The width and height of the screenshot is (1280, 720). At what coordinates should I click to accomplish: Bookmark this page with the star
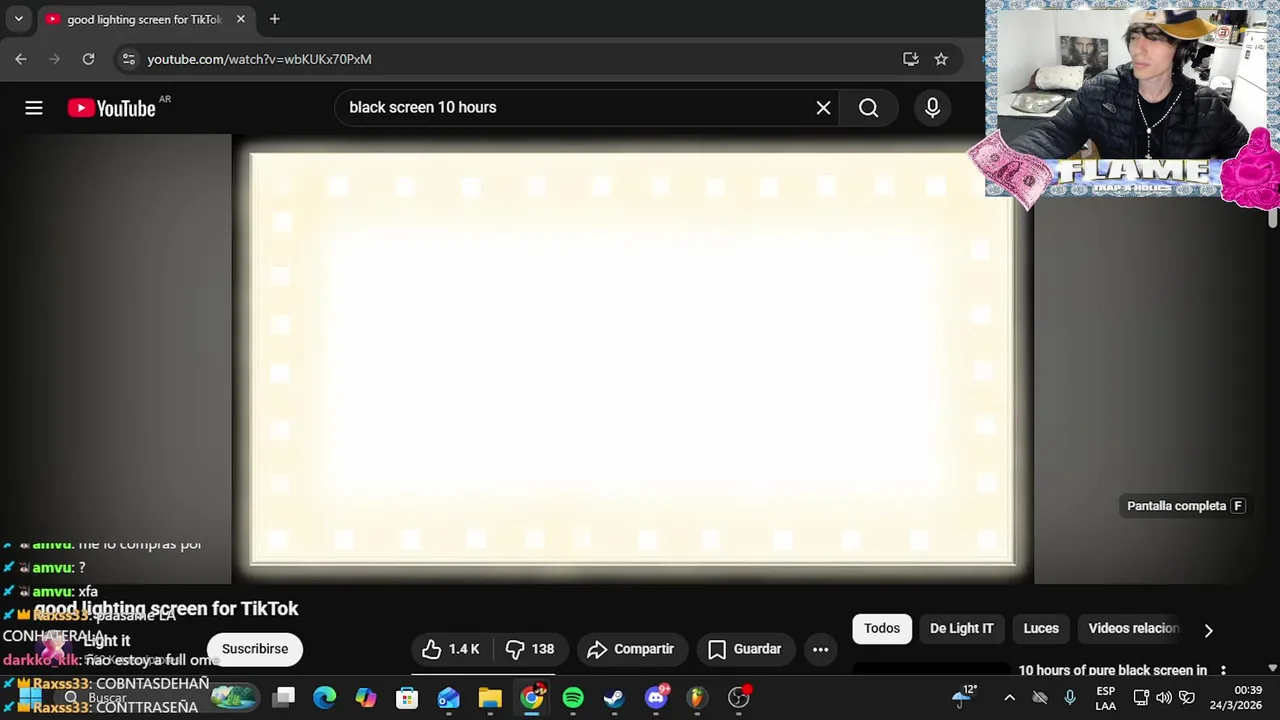coord(941,59)
